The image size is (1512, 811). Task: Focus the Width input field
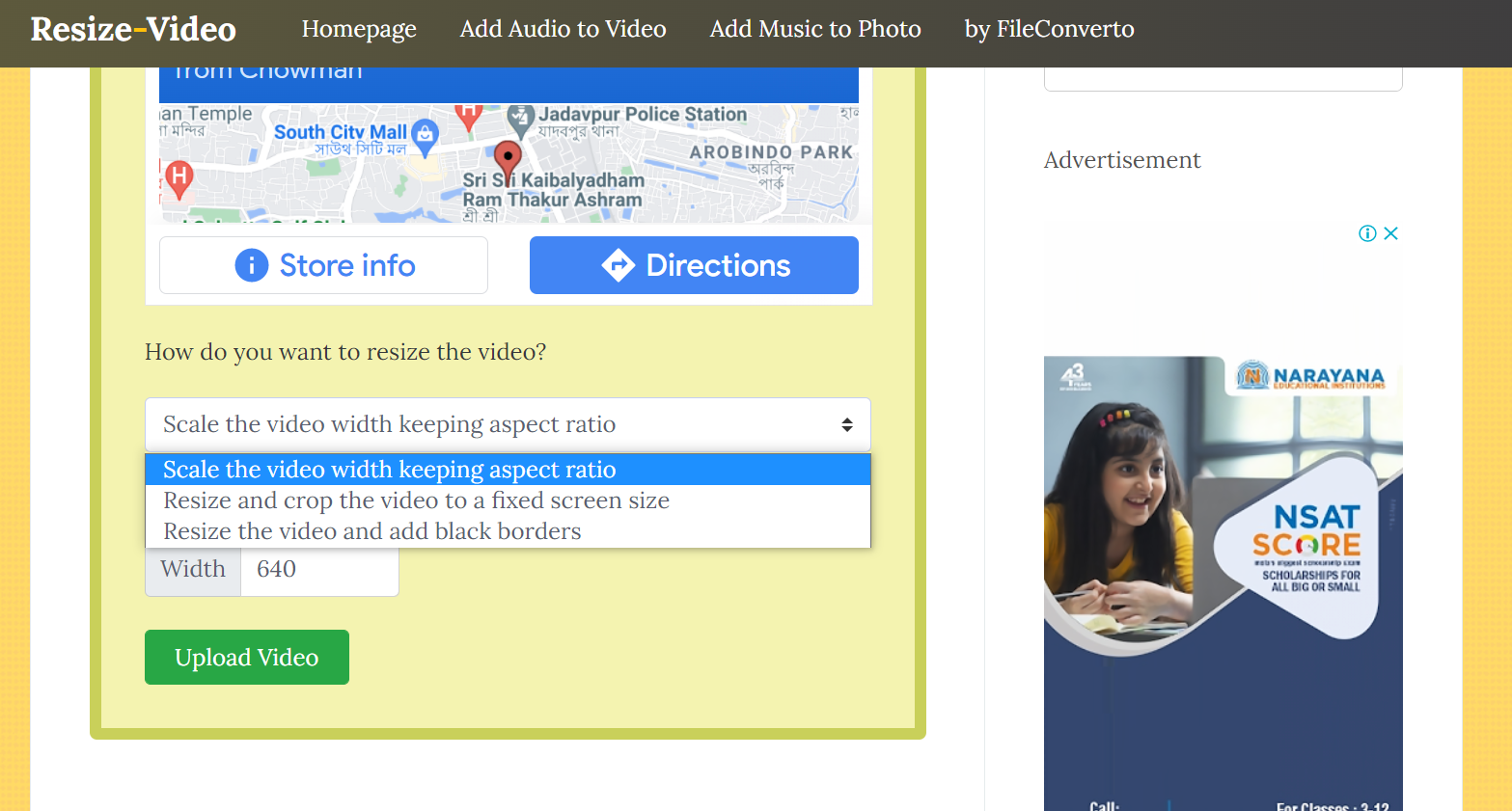tap(319, 569)
